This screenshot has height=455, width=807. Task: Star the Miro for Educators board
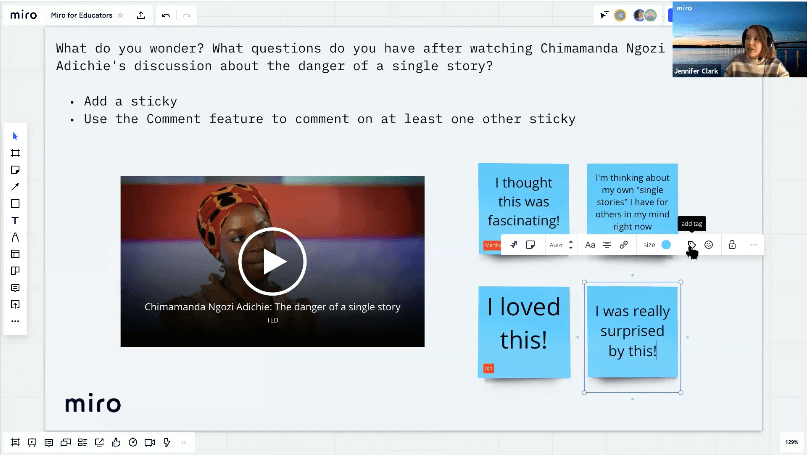pyautogui.click(x=120, y=15)
